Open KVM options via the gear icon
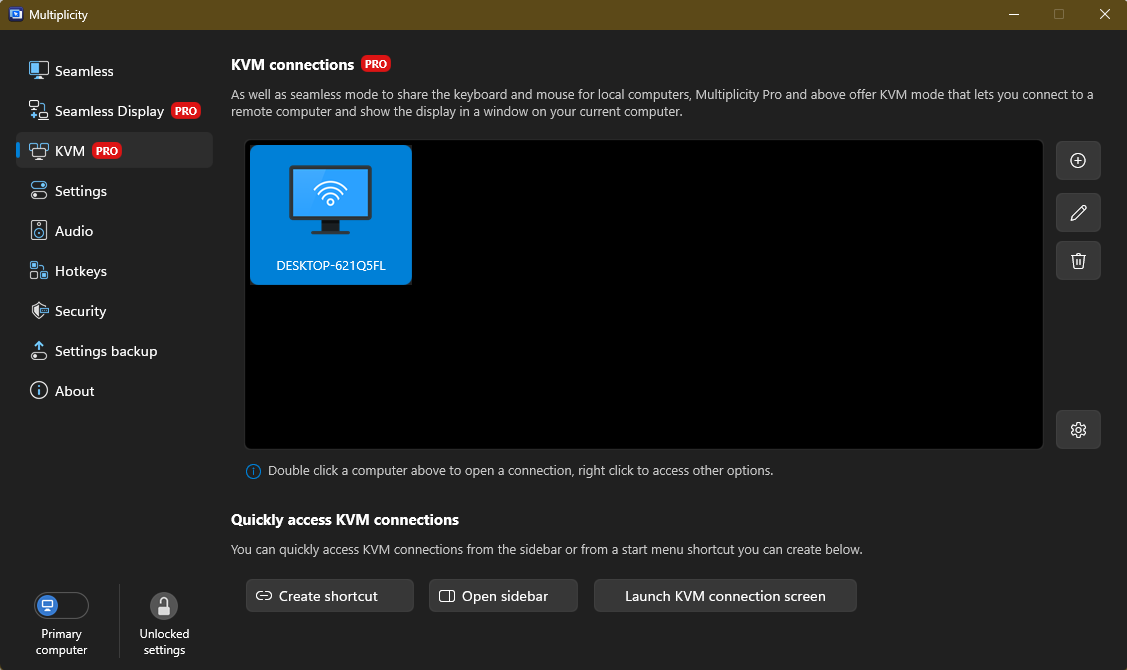This screenshot has width=1127, height=670. [x=1078, y=430]
